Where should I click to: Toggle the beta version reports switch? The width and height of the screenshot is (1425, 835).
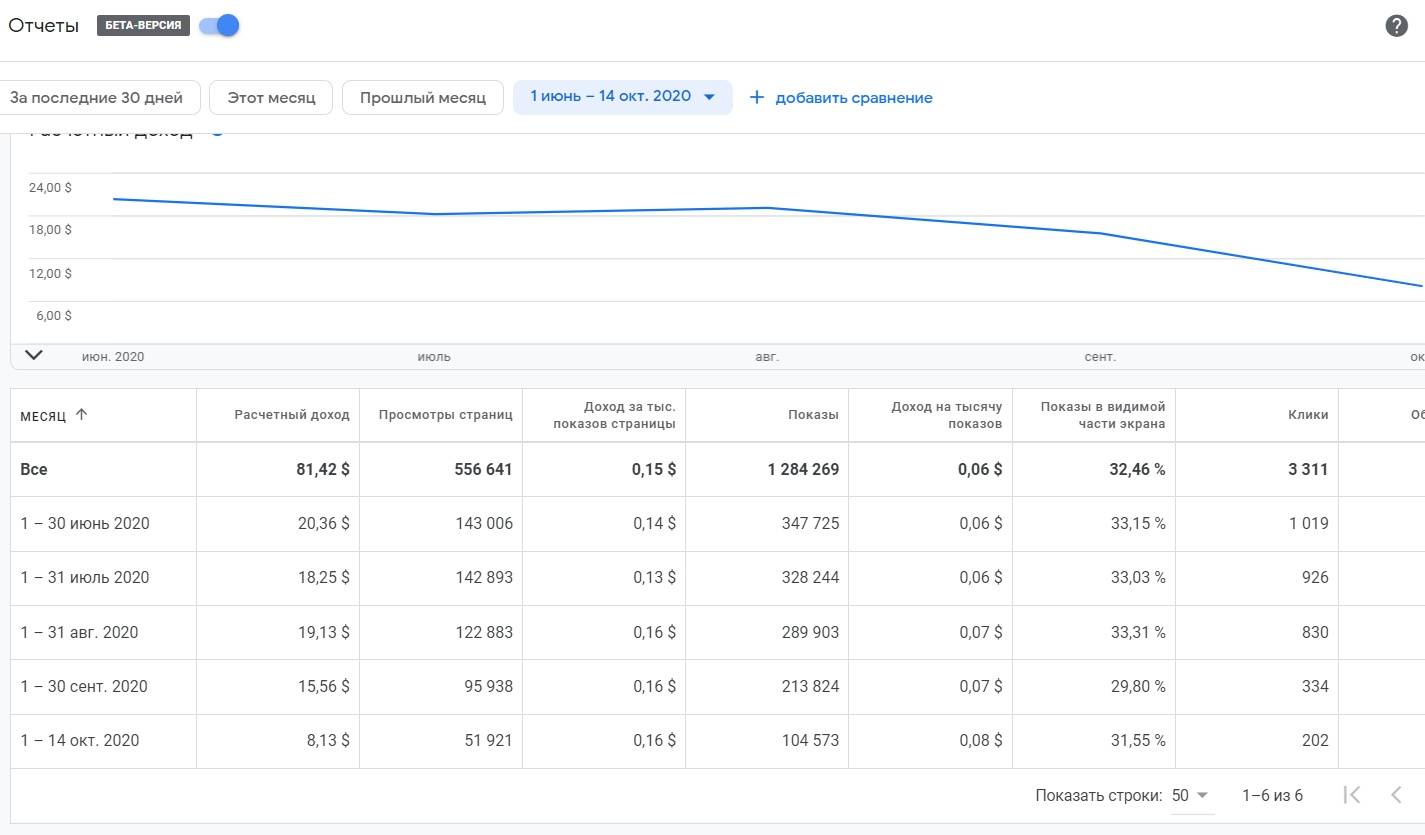(219, 26)
